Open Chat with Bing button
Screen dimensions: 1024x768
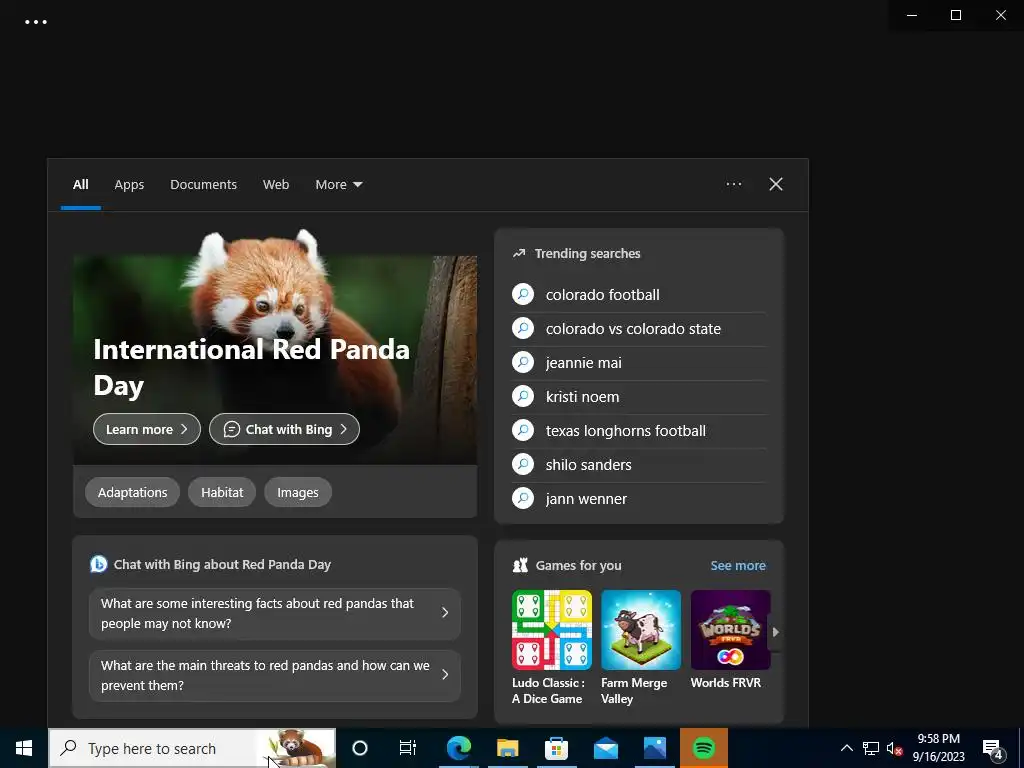pos(284,429)
